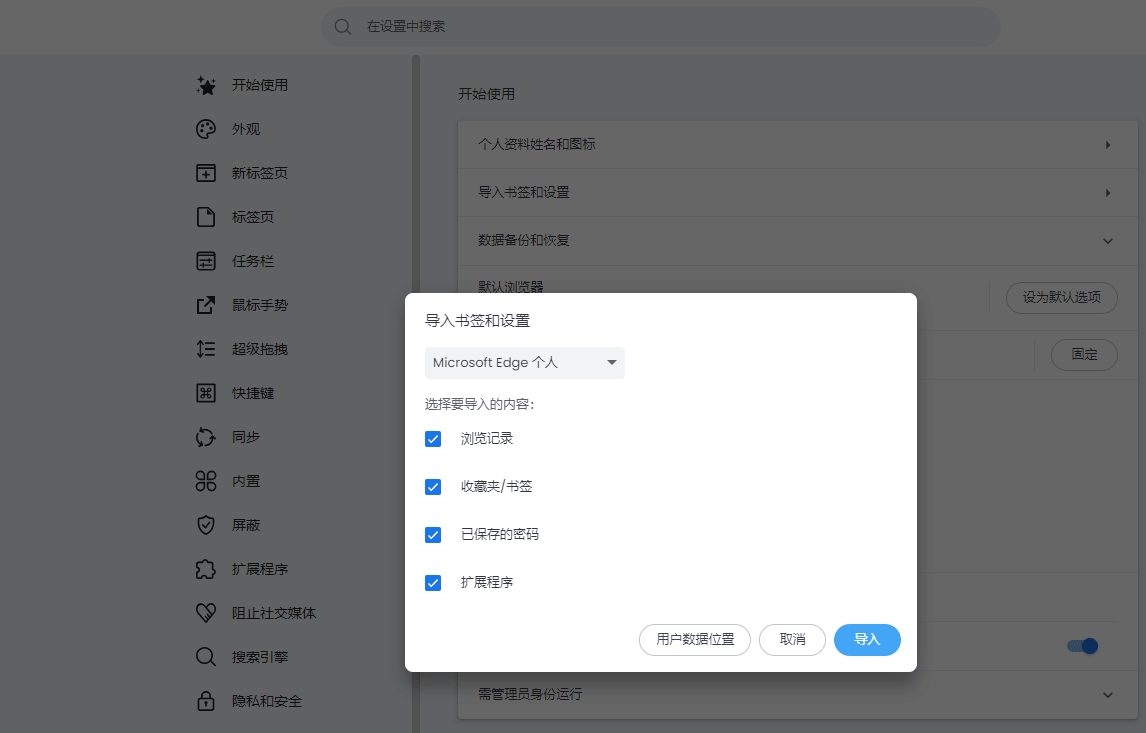
Task: Open the Microsoft Edge 个人 source dropdown
Action: [x=525, y=363]
